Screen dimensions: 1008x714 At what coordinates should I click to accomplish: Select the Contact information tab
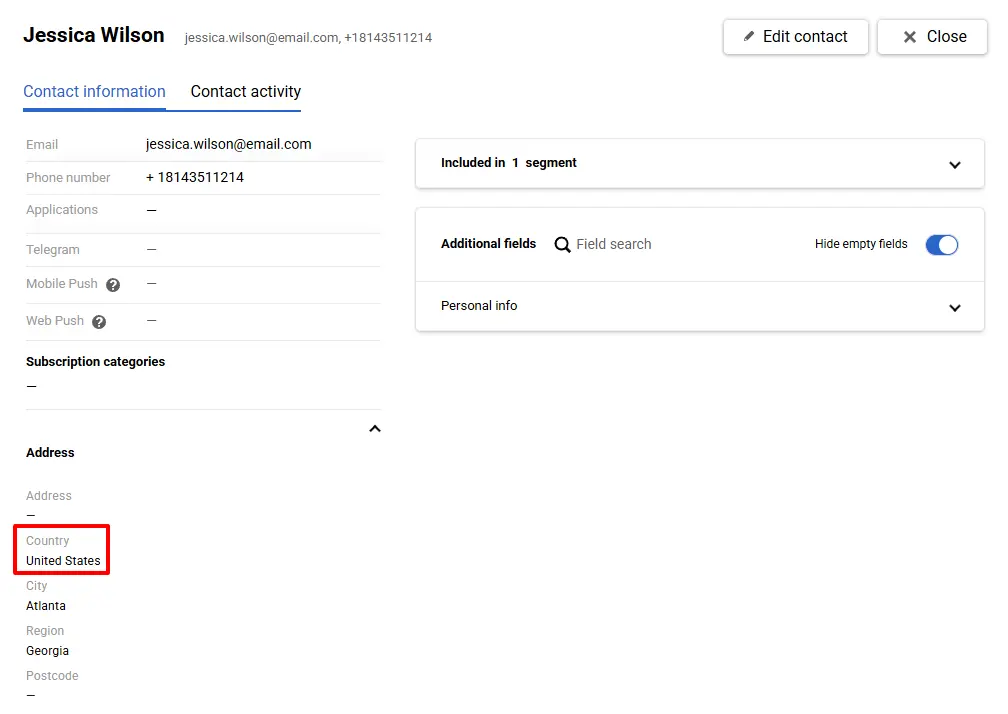94,91
